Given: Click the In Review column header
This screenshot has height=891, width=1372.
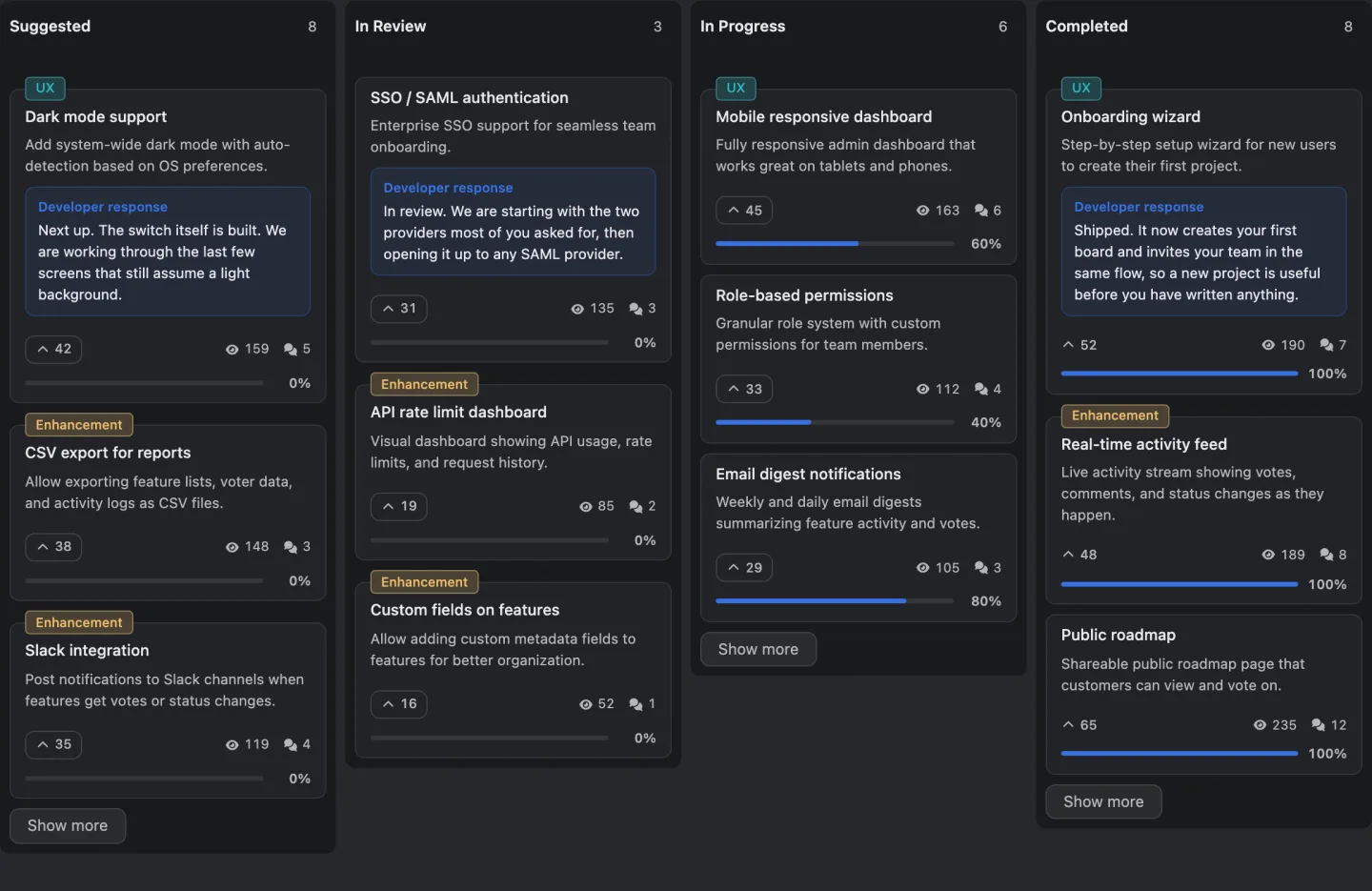Looking at the screenshot, I should point(391,26).
